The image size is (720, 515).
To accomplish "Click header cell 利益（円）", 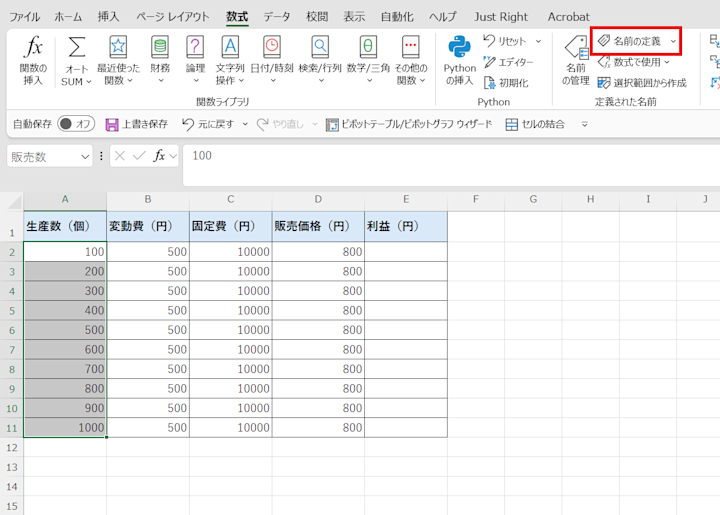I will 406,226.
